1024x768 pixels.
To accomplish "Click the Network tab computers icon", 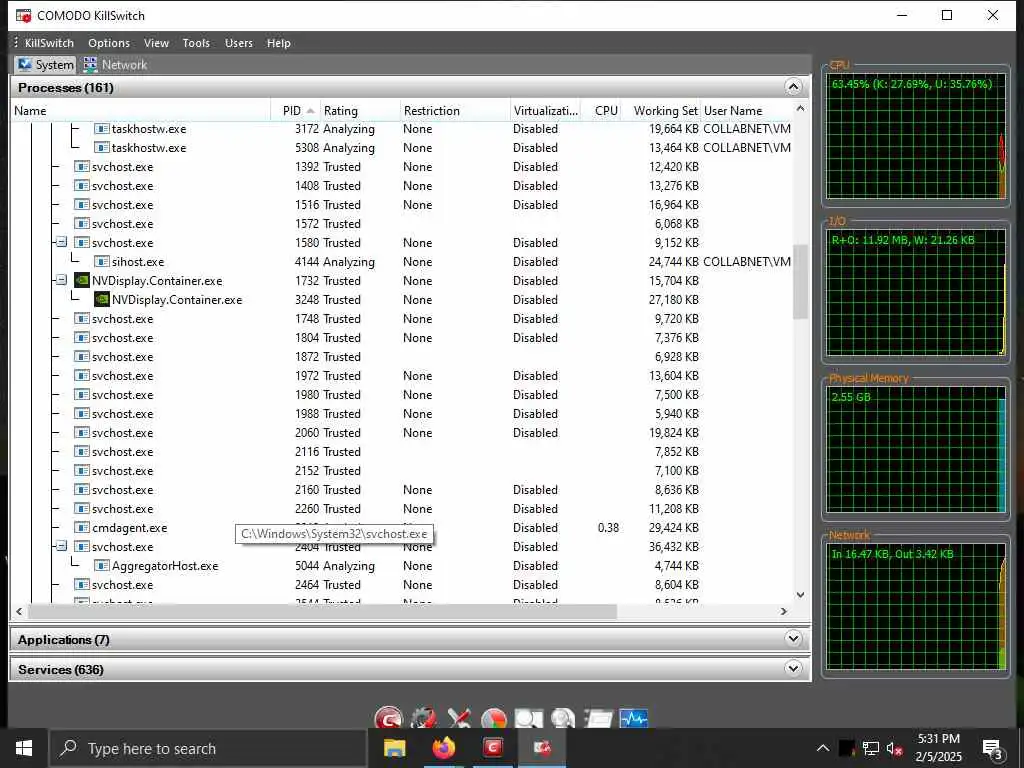I will [91, 65].
